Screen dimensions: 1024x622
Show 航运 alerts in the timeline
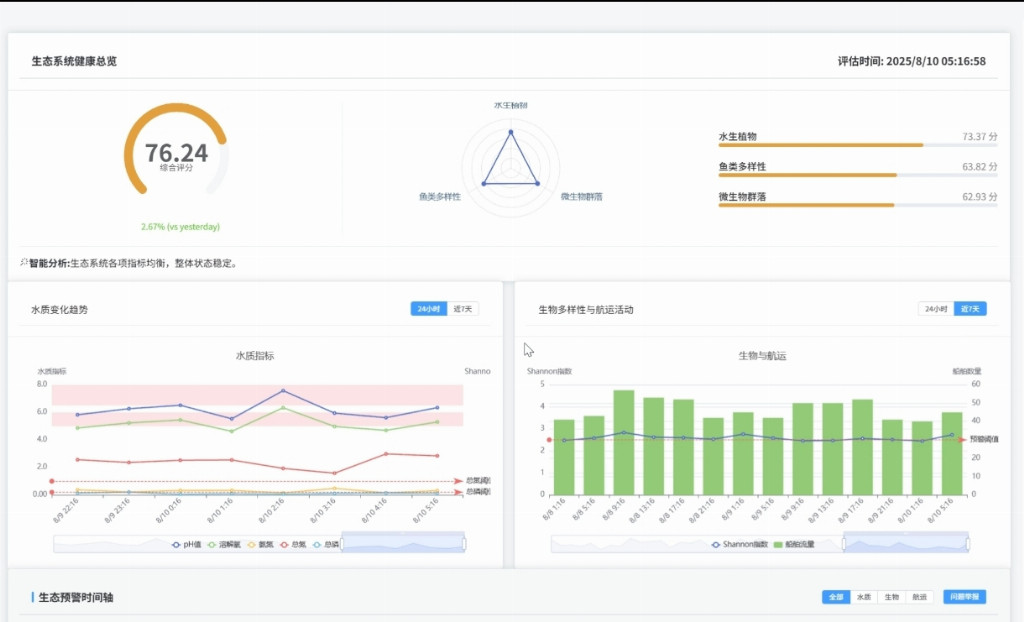point(919,597)
